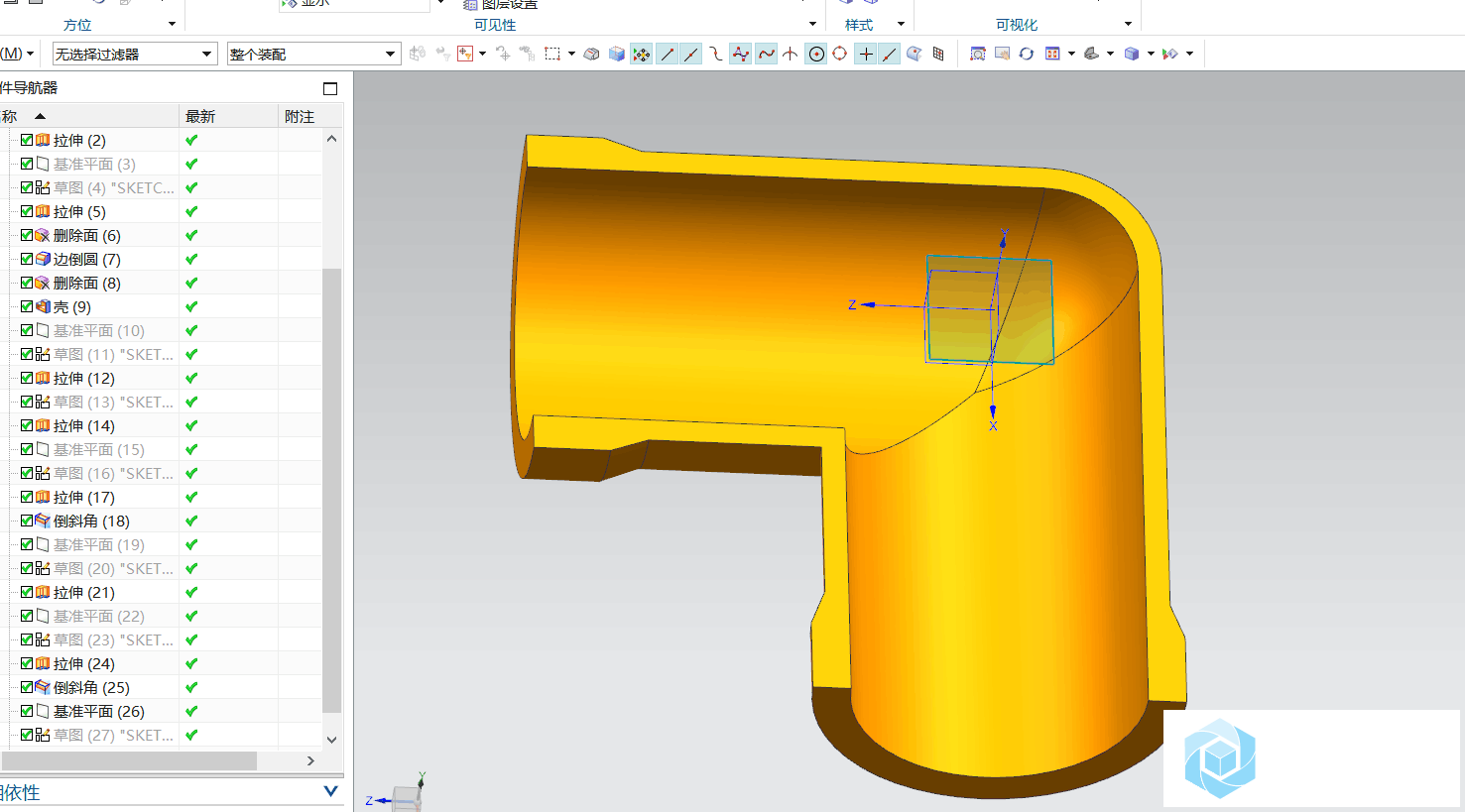Click navigator scrollbar up arrow
The image size is (1465, 812).
pyautogui.click(x=332, y=139)
